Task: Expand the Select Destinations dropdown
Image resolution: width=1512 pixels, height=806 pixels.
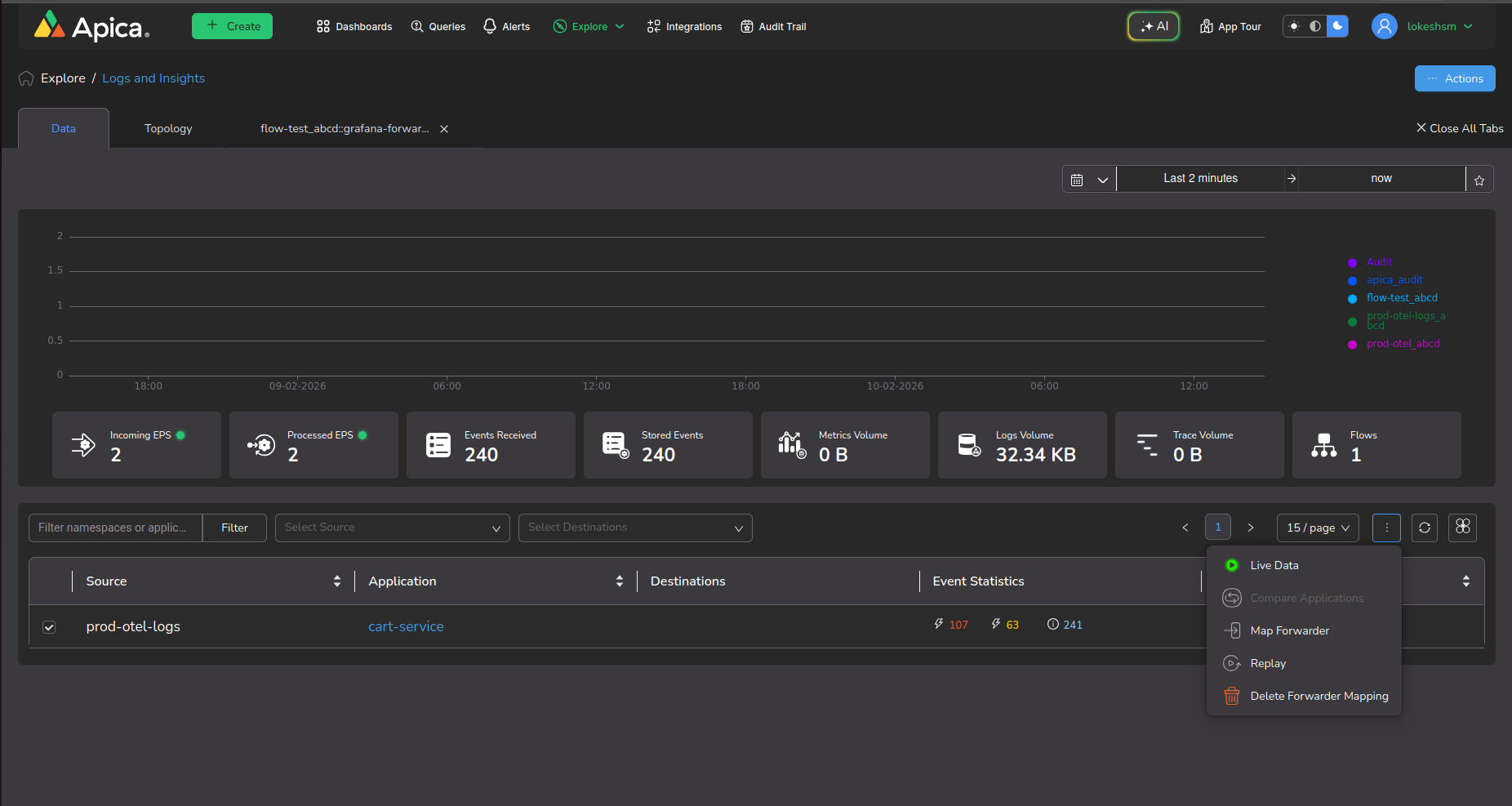Action: point(635,528)
